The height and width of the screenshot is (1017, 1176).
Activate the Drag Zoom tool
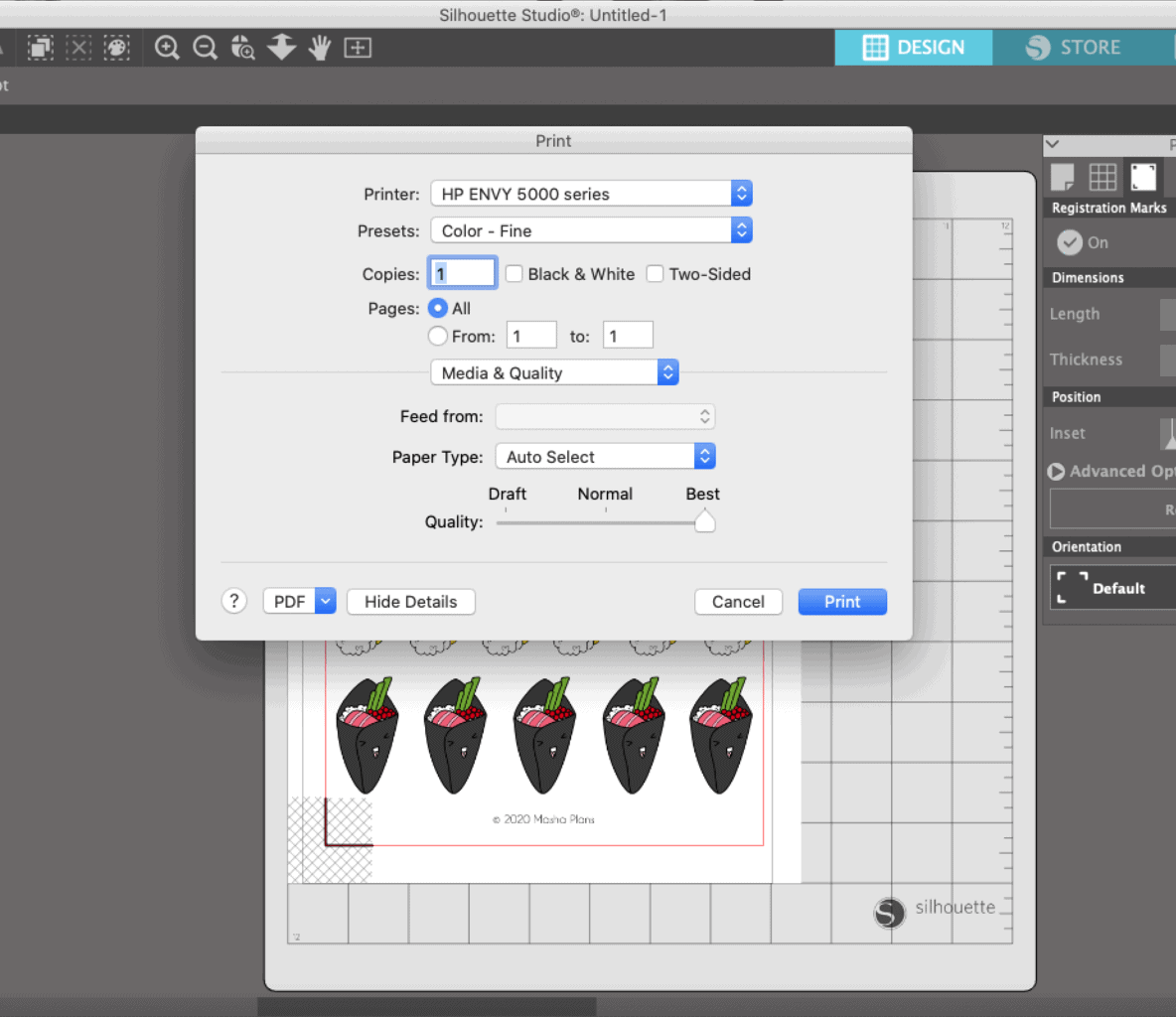point(242,47)
